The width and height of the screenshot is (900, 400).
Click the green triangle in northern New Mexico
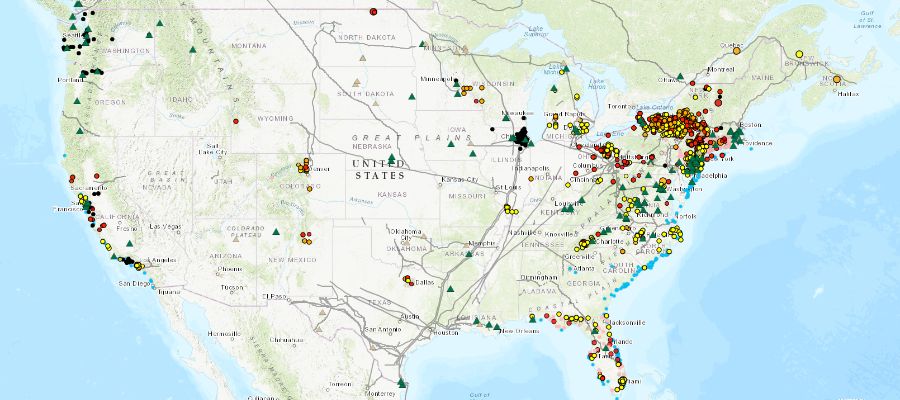click(277, 231)
